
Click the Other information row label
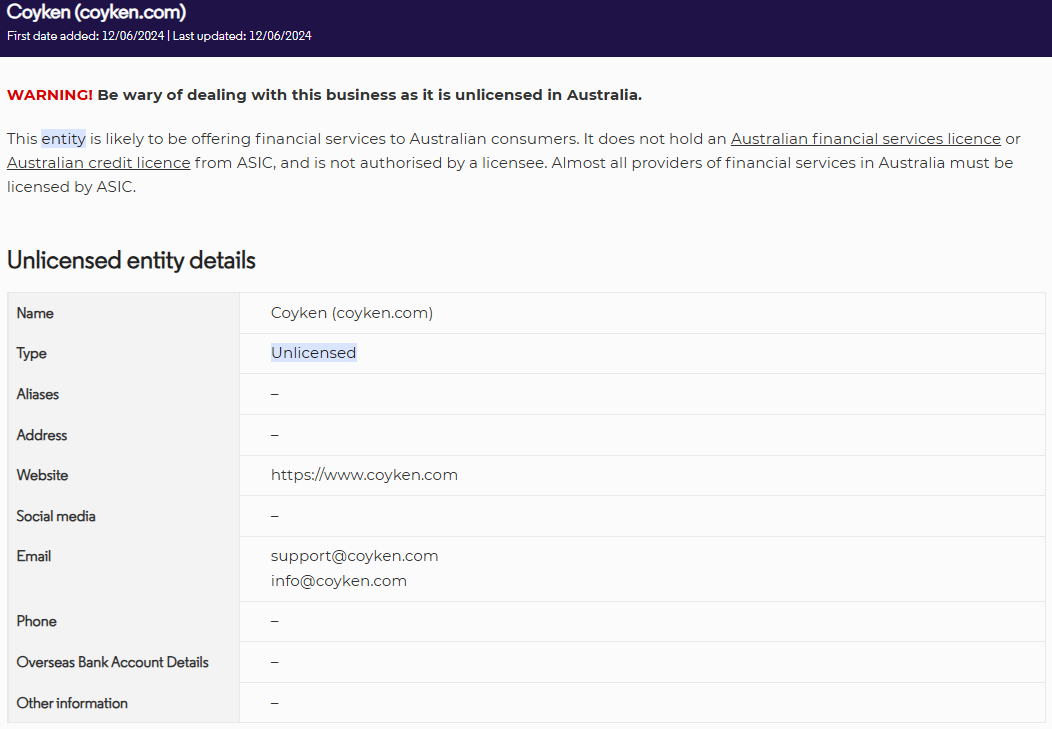point(72,703)
